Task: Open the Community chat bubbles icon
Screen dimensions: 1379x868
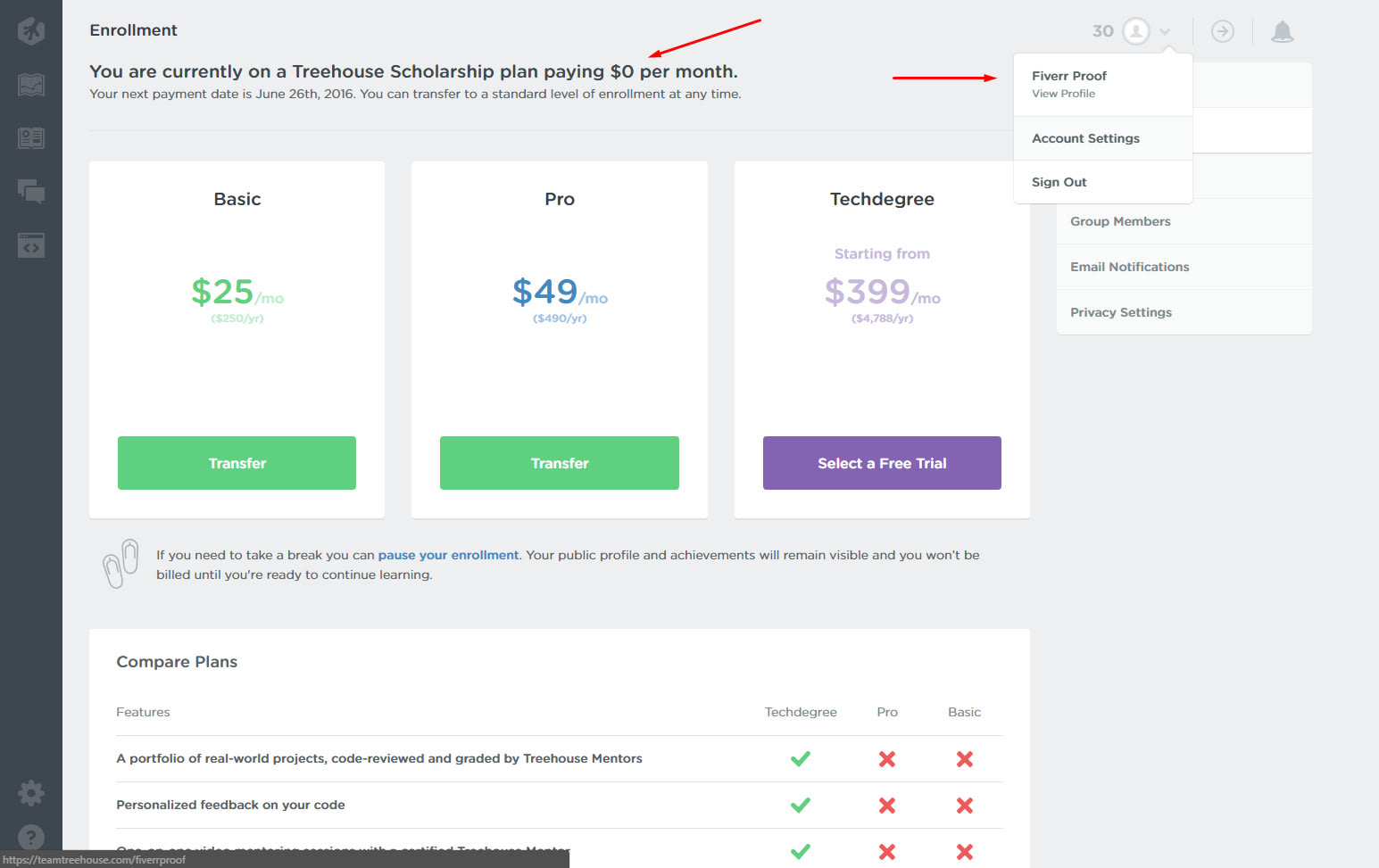Action: tap(31, 191)
